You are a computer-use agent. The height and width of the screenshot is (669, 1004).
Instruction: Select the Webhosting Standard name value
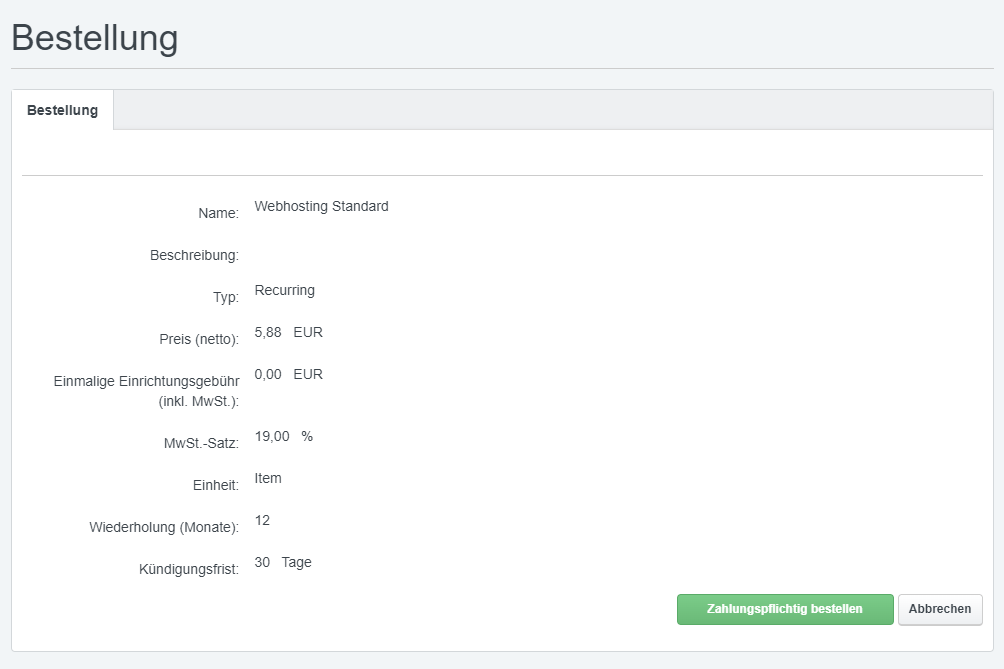(x=321, y=206)
